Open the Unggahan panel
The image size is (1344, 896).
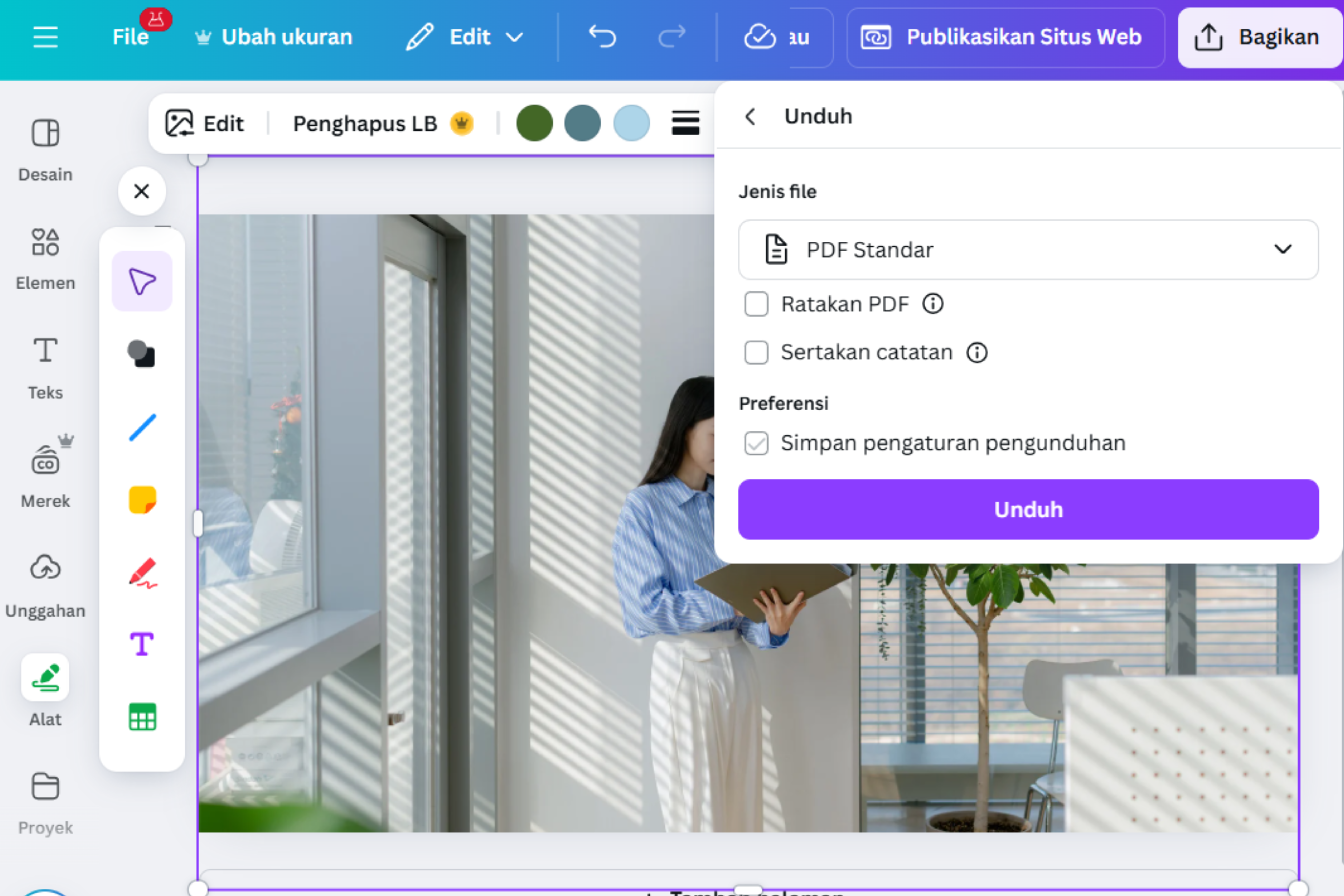coord(45,583)
